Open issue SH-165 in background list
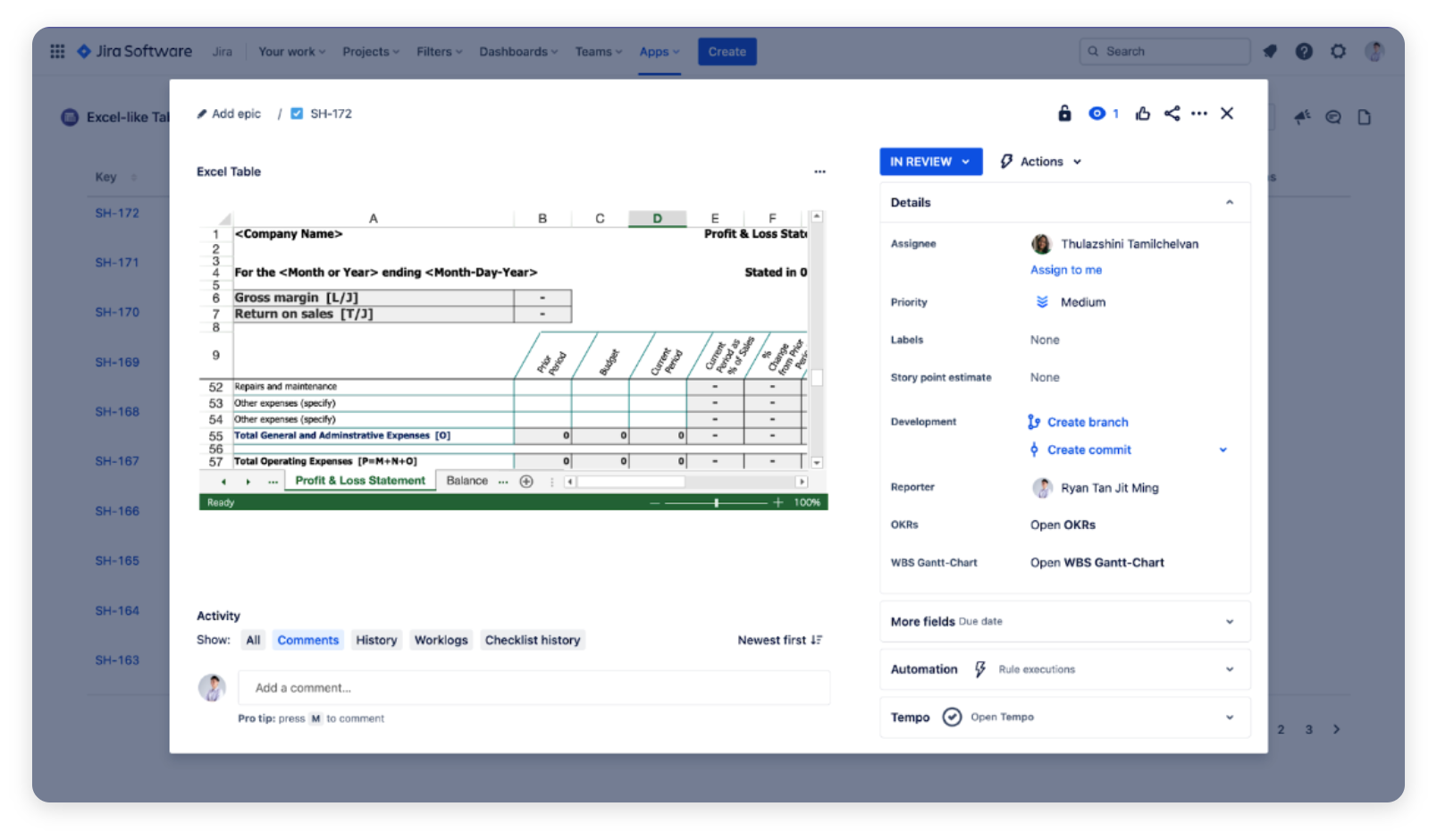The width and height of the screenshot is (1437, 840). [117, 560]
